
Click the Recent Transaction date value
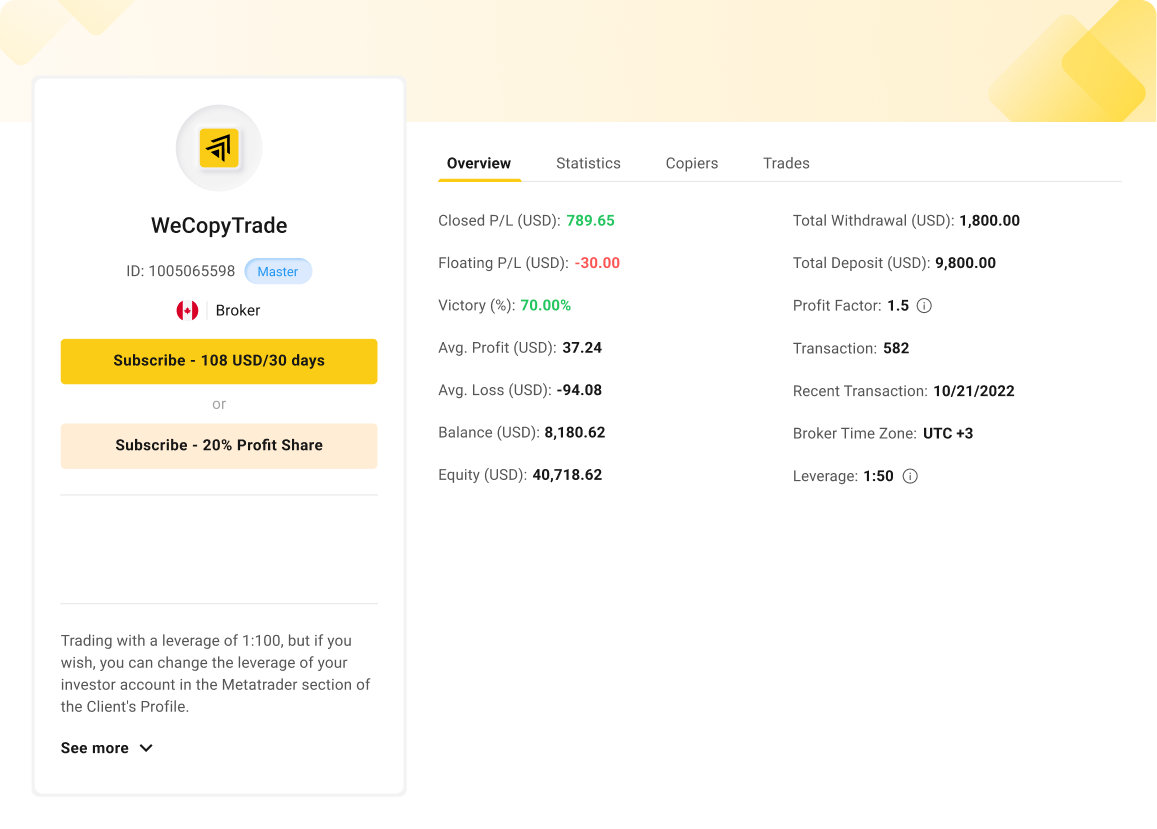(x=974, y=390)
